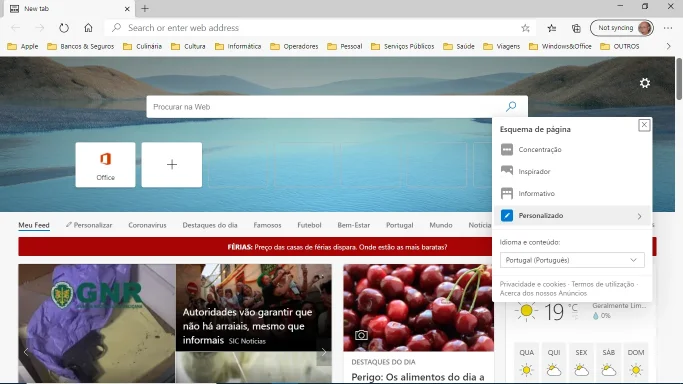The height and width of the screenshot is (384, 683).
Task: Open the Informática bookmarks folder
Action: click(238, 46)
